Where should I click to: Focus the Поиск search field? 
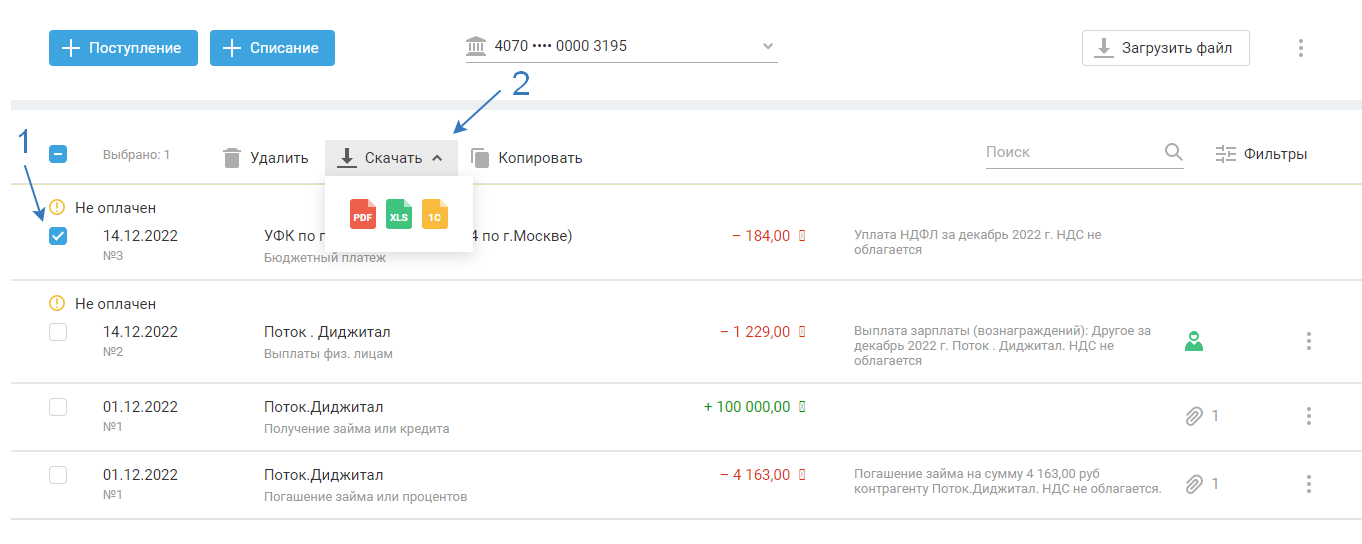coord(1070,153)
